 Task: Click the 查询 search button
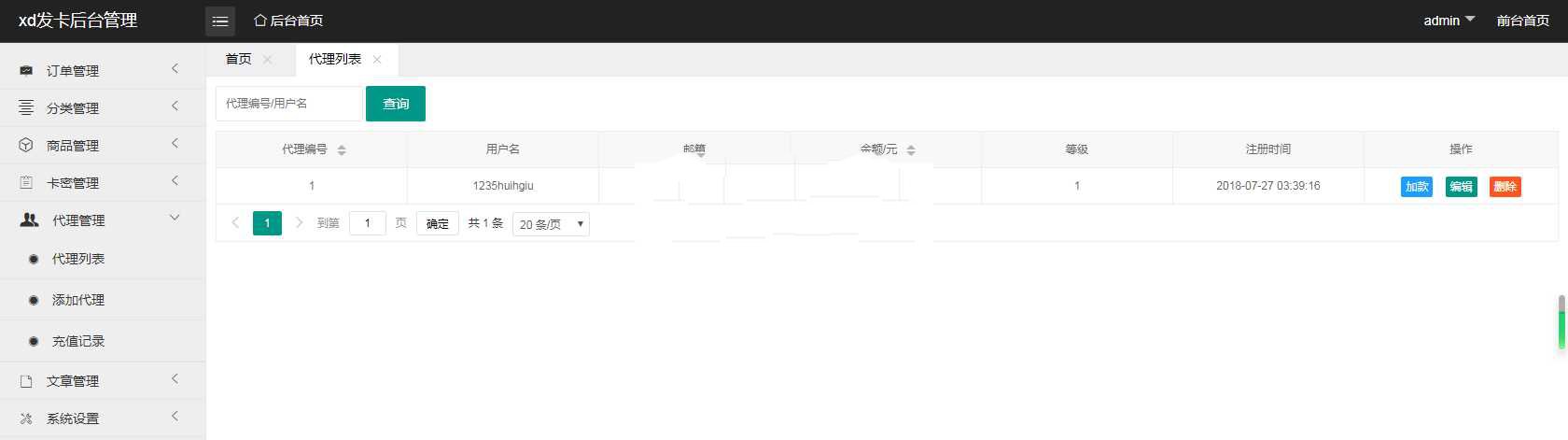[396, 104]
